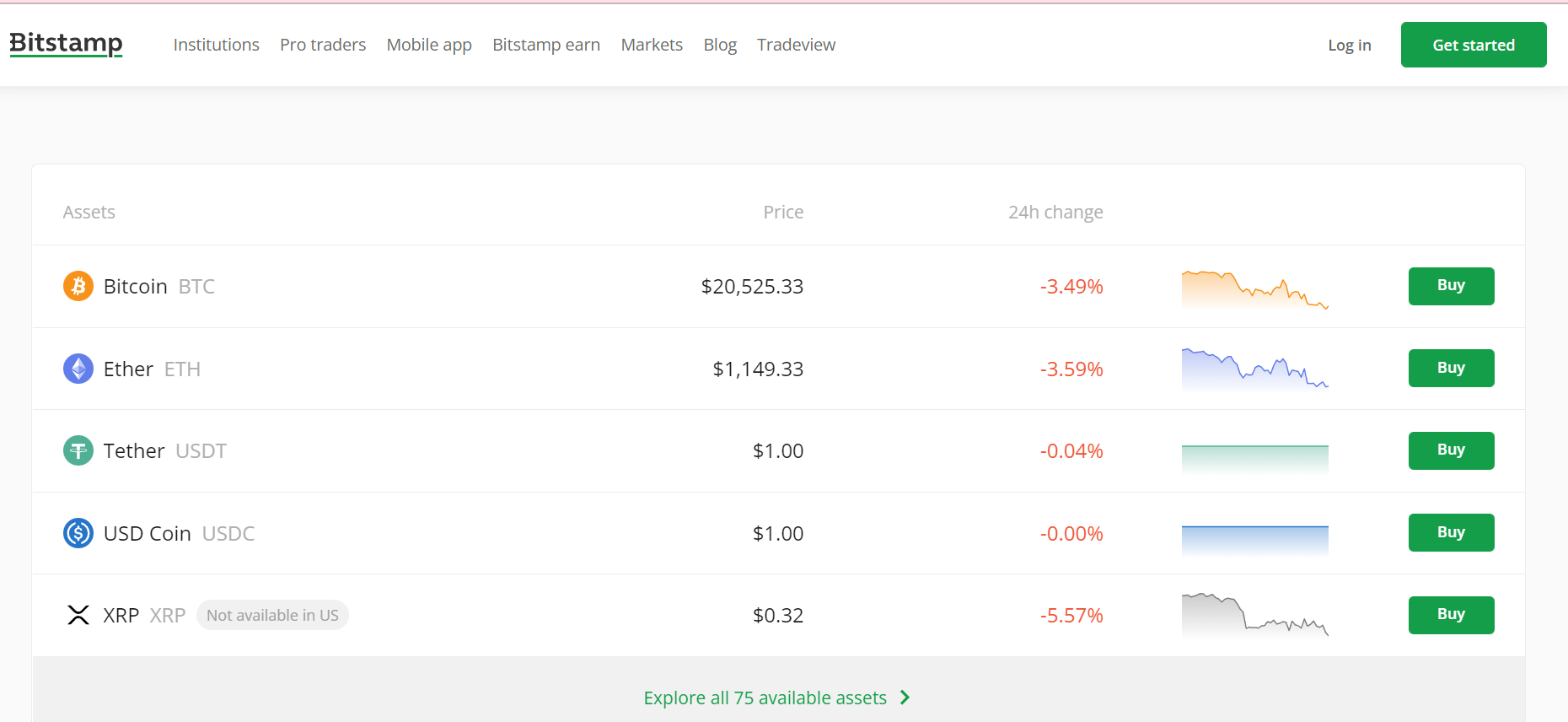Click the USD Coin sparkline chart
Viewport: 1568px width, 722px height.
(1255, 541)
